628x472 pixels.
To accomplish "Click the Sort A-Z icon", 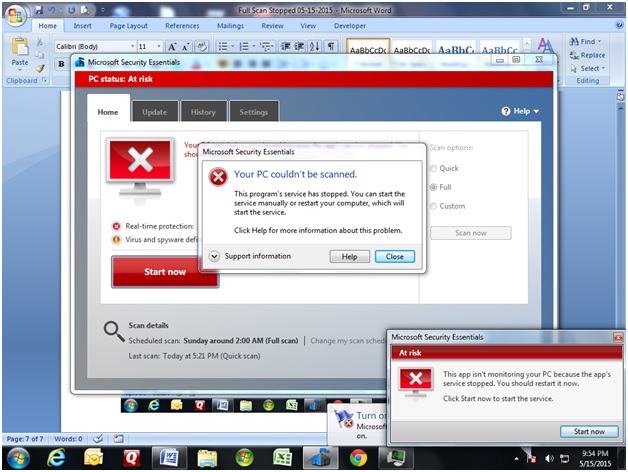I will pyautogui.click(x=315, y=46).
